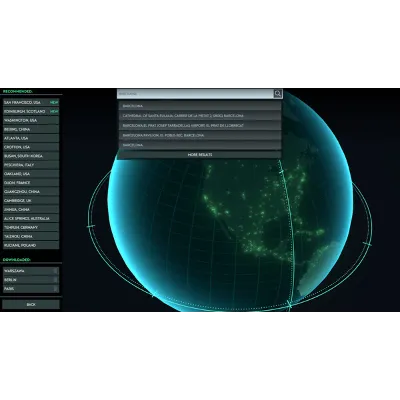The image size is (400, 400).
Task: Click the NEW badge on San Francisco
Action: pyautogui.click(x=54, y=102)
